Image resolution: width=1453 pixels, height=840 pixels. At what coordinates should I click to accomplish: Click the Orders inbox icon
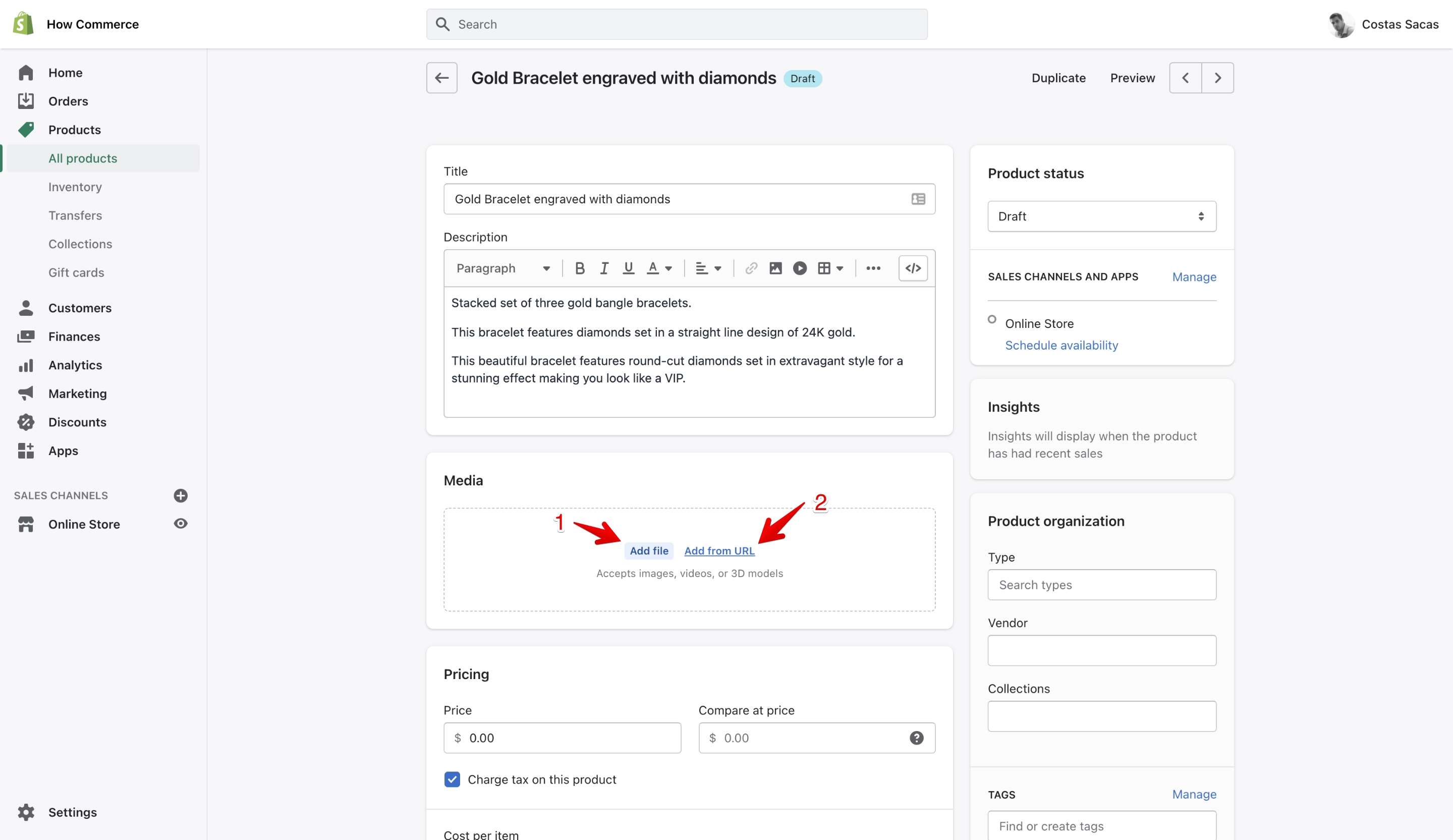coord(26,101)
